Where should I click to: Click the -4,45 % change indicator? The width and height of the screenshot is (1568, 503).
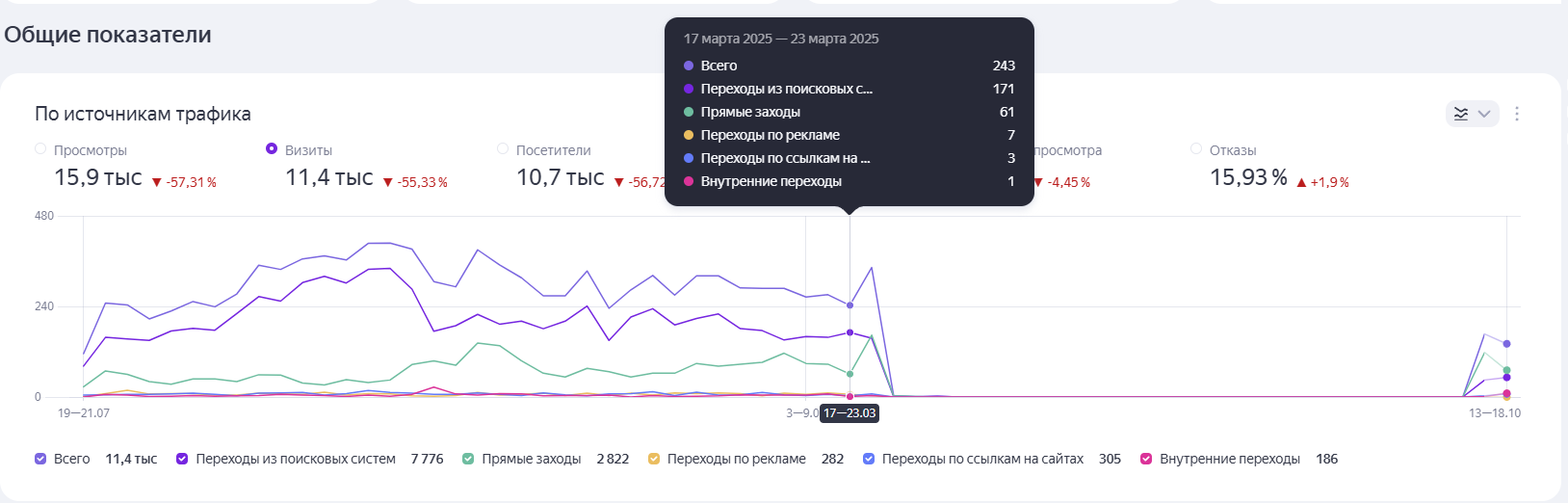click(x=1061, y=182)
